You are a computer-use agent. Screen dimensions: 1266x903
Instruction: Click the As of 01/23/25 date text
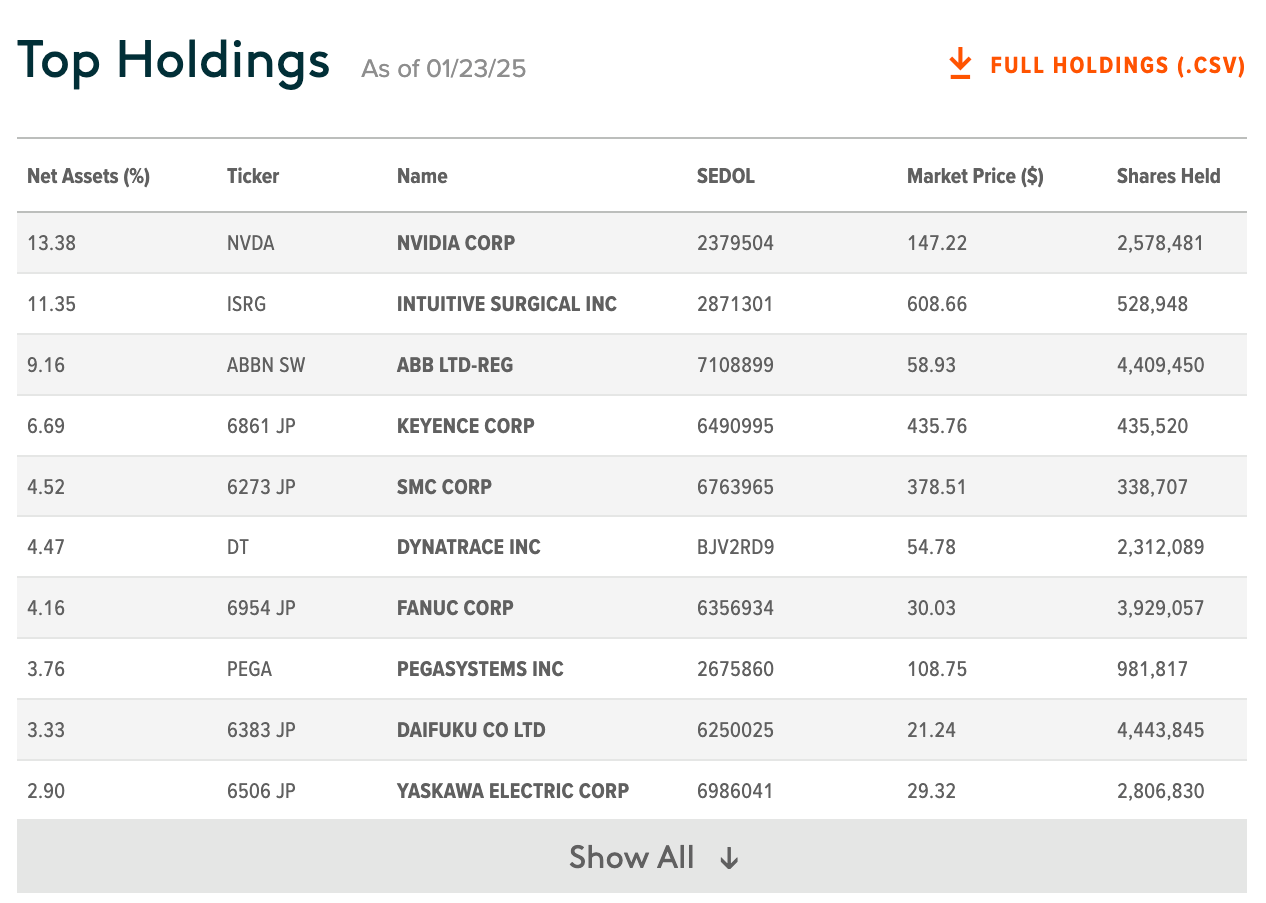click(444, 69)
